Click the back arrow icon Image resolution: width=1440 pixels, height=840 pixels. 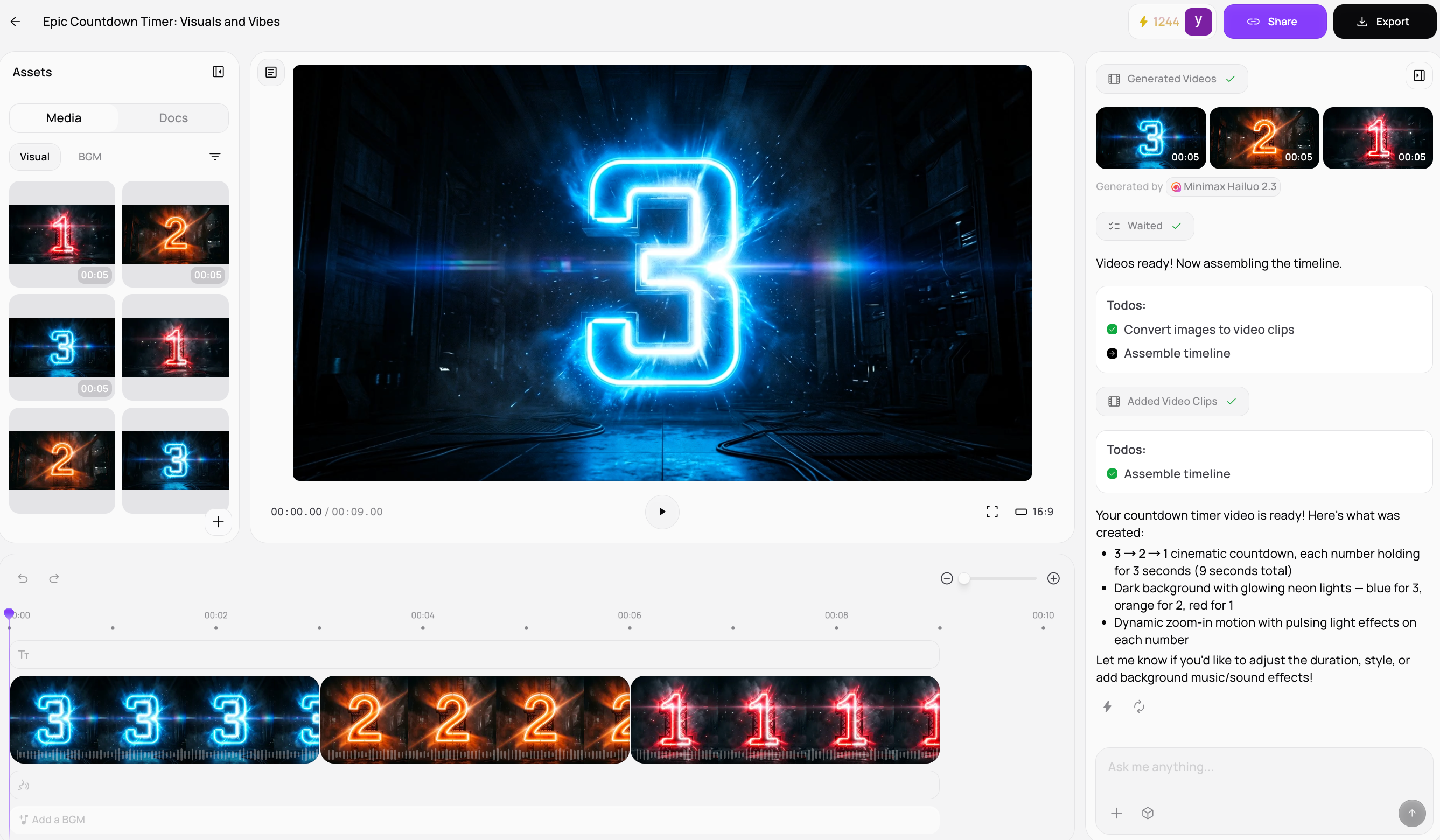tap(16, 22)
